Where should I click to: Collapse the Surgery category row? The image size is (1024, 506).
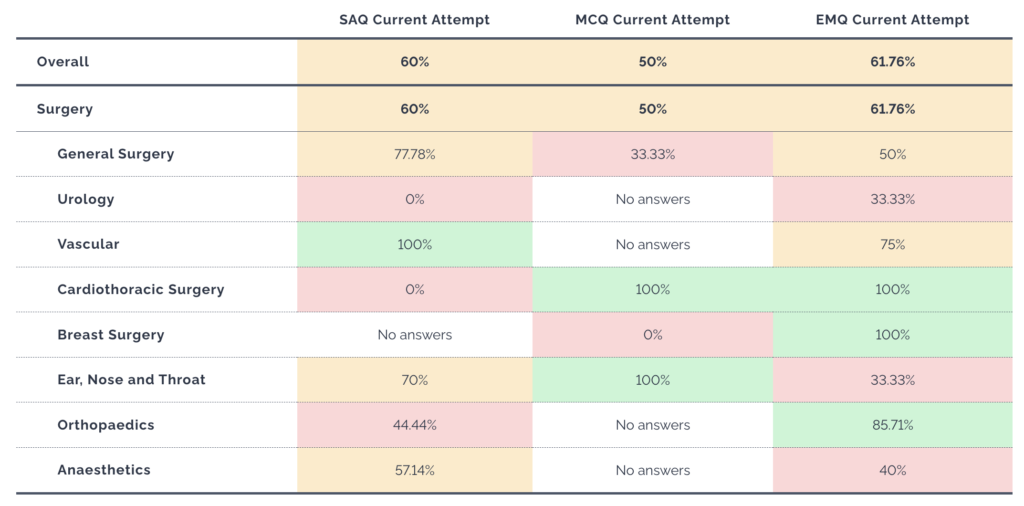64,109
